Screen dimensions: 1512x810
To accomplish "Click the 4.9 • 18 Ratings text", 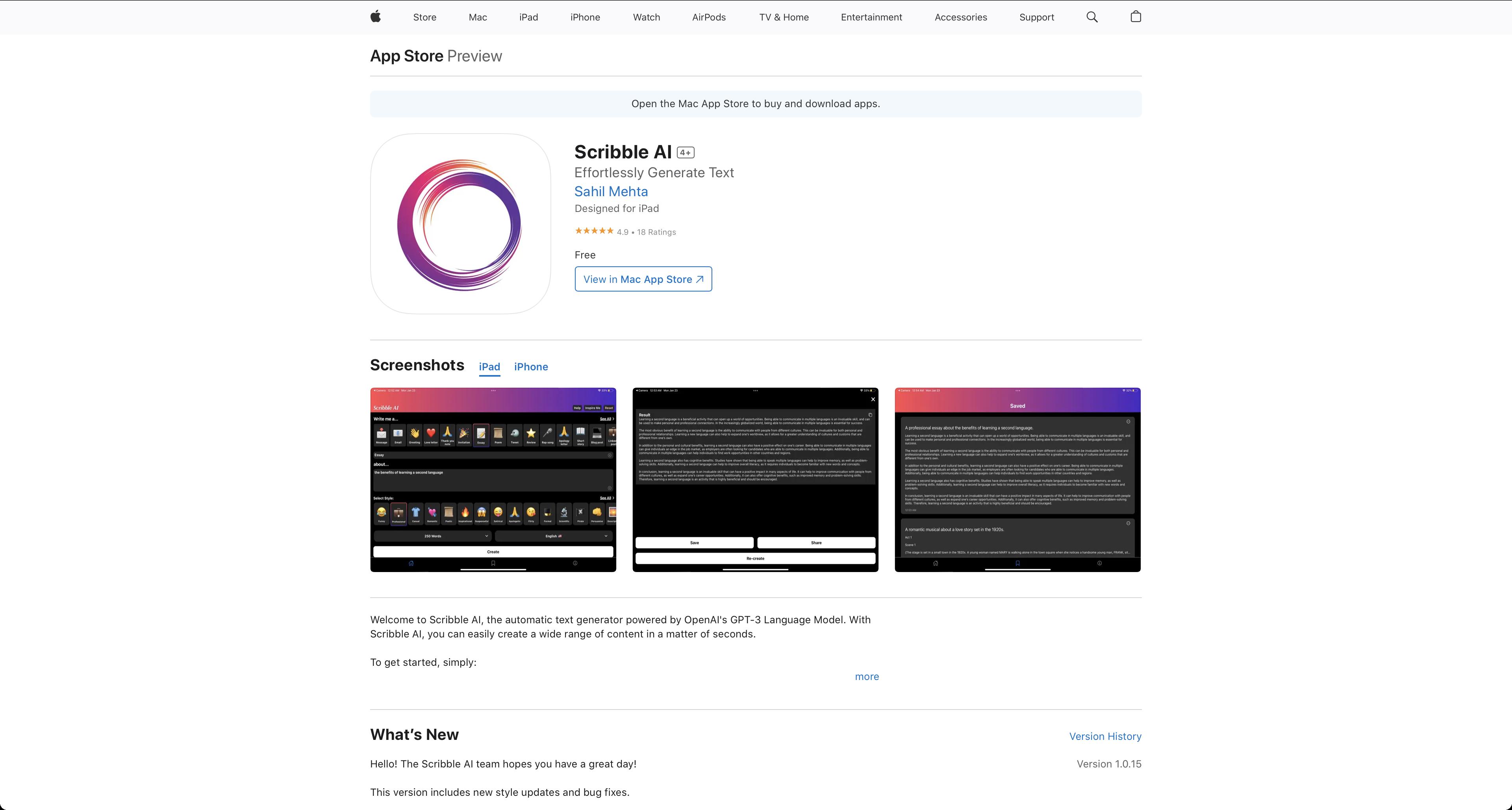I will coord(646,232).
